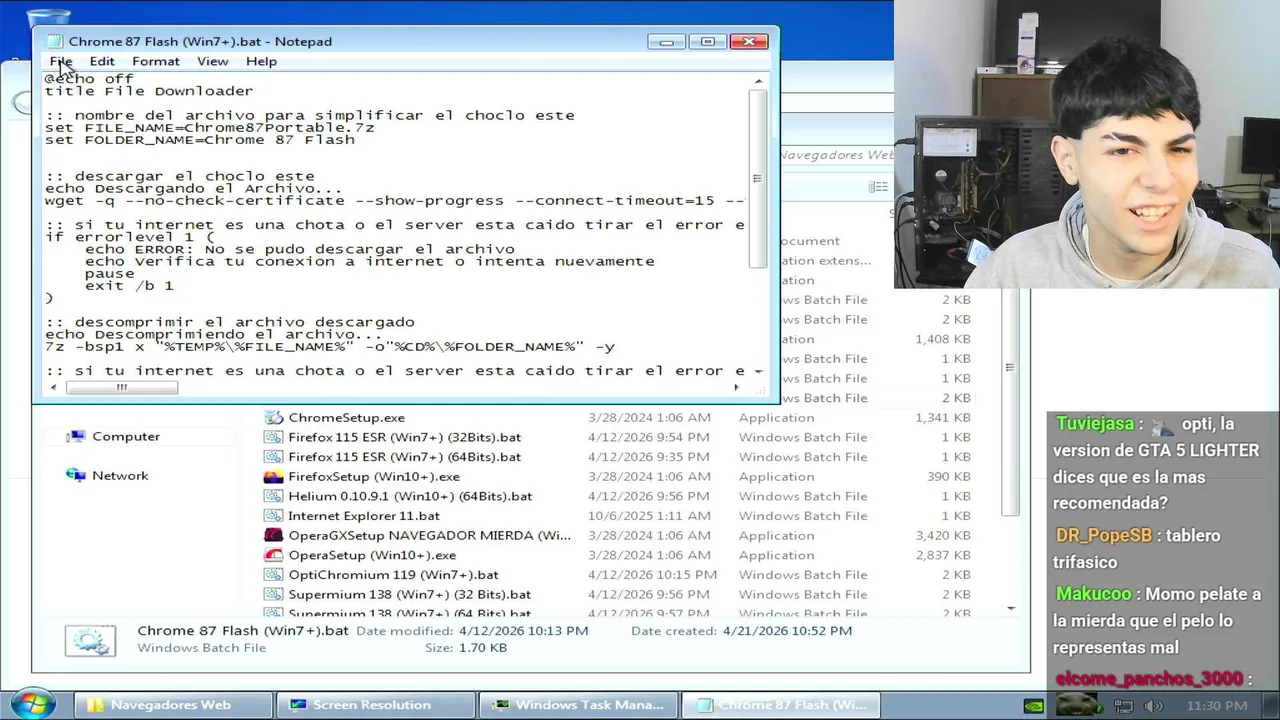Viewport: 1280px width, 720px height.
Task: Click 3,420 KB size of OperaGXSetup
Action: (x=943, y=535)
